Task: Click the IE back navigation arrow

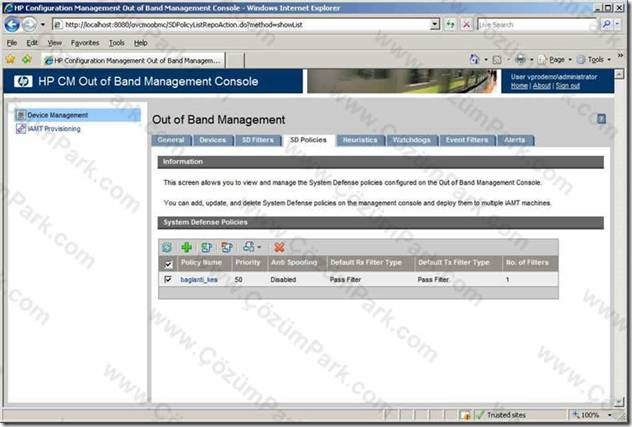Action: coord(12,25)
